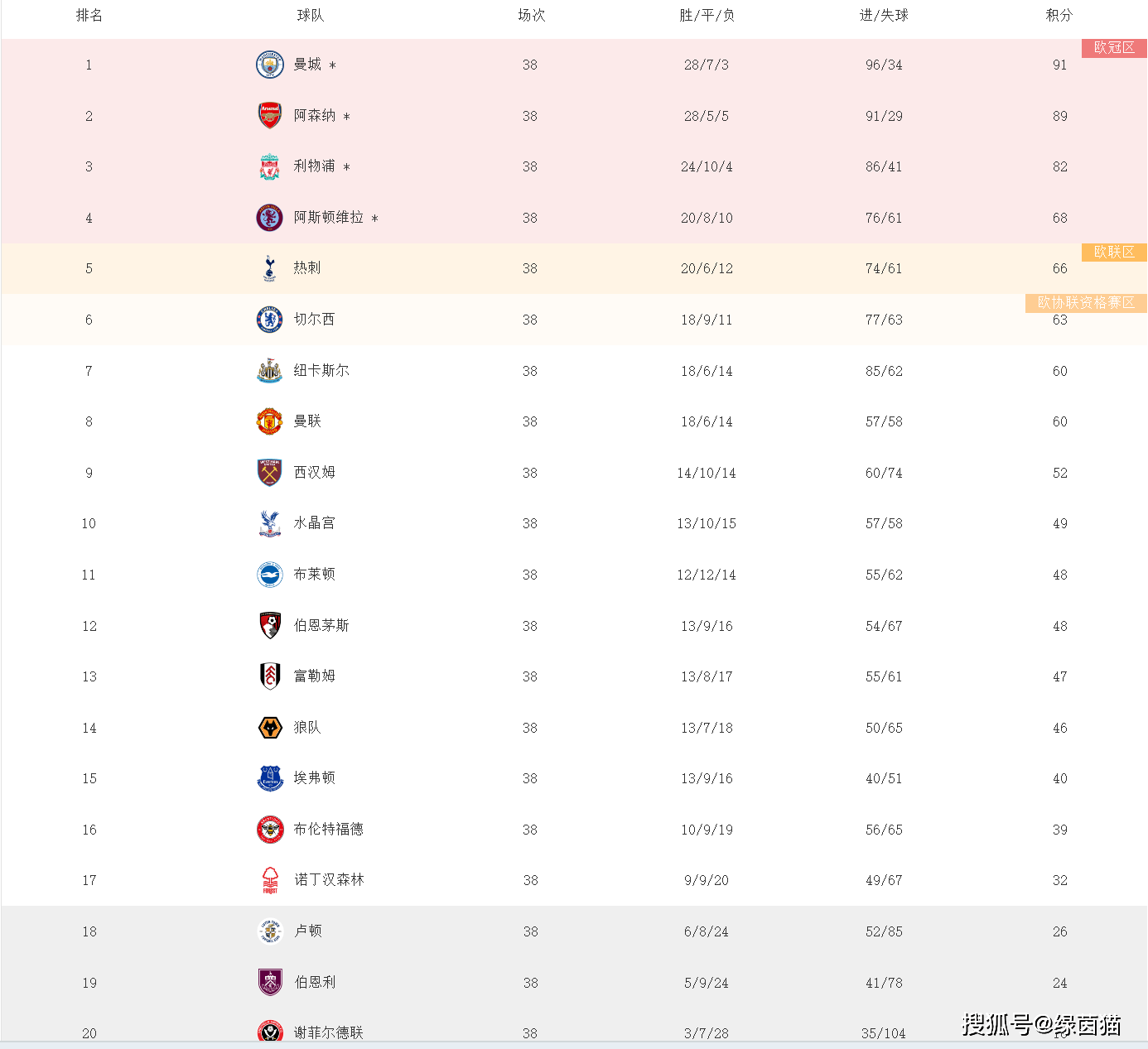The width and height of the screenshot is (1148, 1049).
Task: Select team name 狼队
Action: click(307, 728)
